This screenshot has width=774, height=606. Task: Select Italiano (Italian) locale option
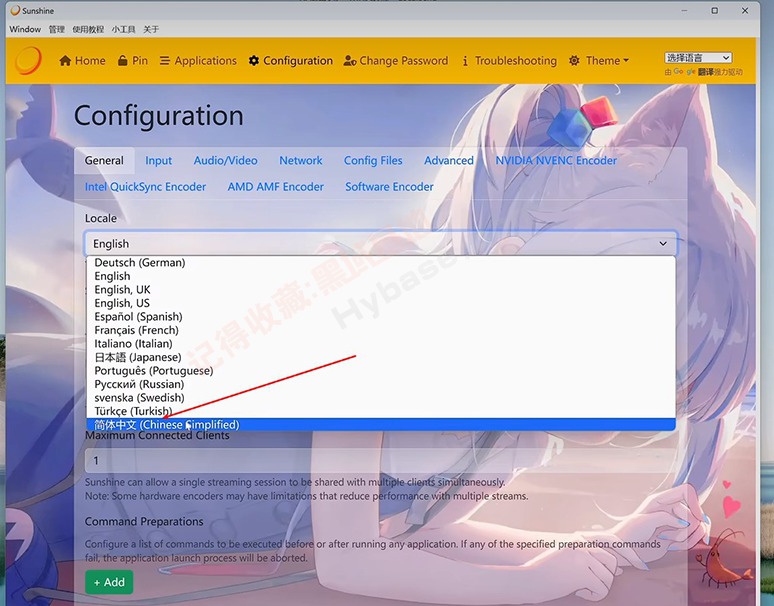point(381,343)
